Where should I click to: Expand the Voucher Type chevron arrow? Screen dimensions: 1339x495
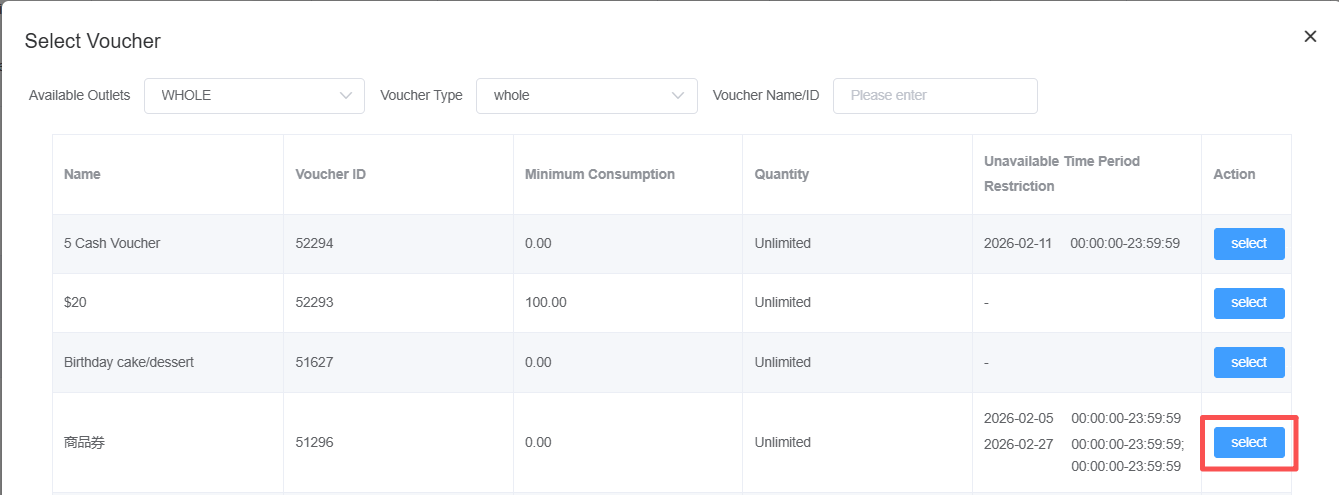click(678, 96)
